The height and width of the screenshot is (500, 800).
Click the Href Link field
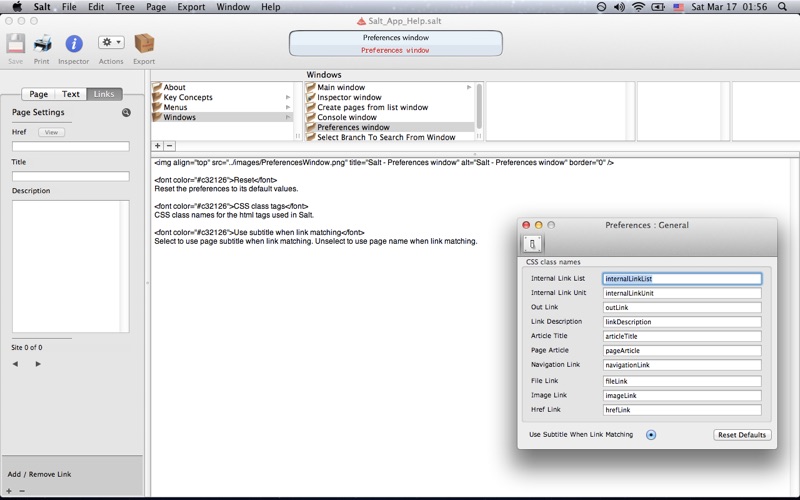[682, 410]
